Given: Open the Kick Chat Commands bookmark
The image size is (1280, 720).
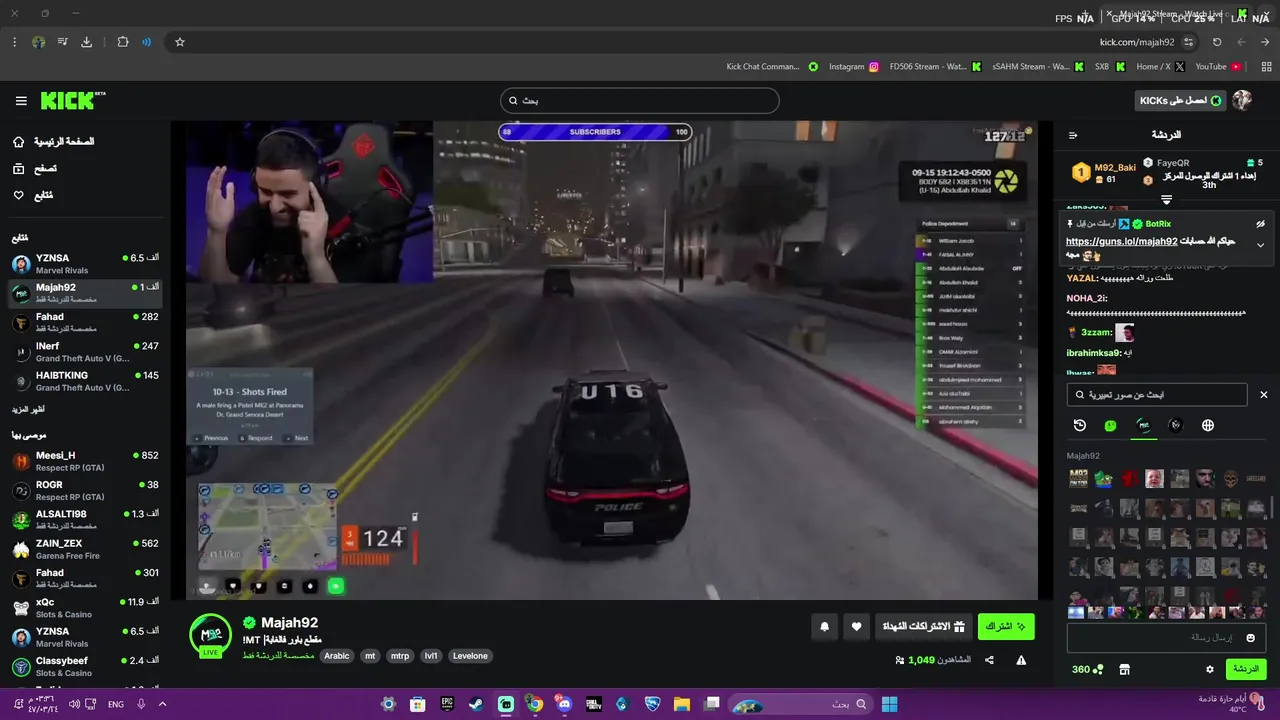Looking at the screenshot, I should (772, 67).
